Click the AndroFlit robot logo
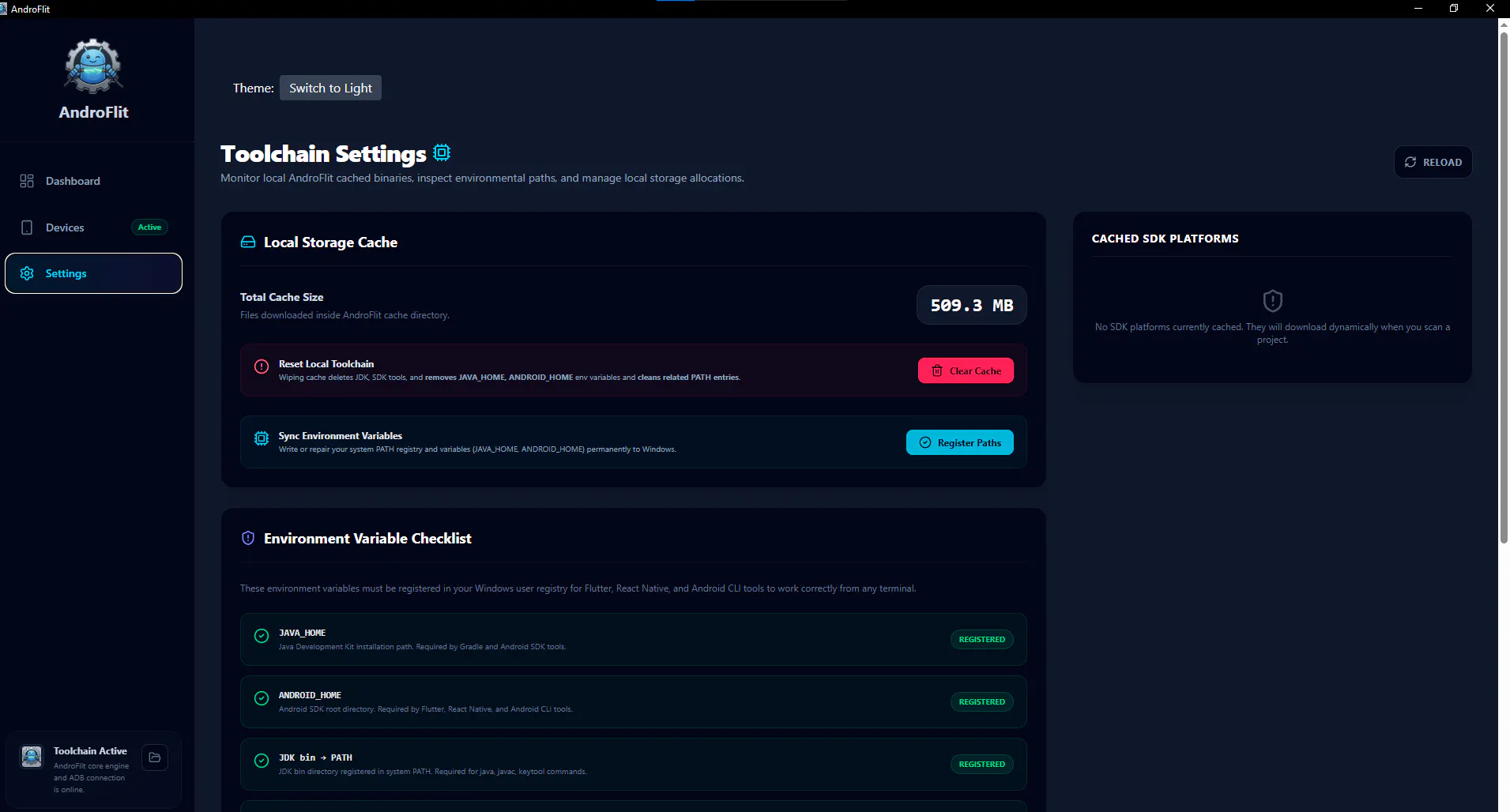The height and width of the screenshot is (812, 1510). [93, 66]
